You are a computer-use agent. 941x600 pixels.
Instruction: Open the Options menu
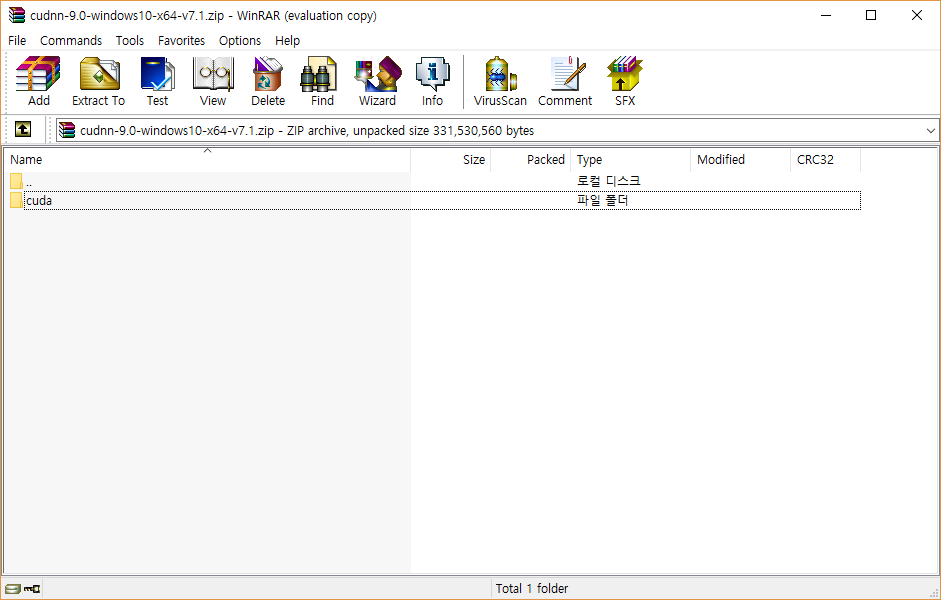point(240,41)
